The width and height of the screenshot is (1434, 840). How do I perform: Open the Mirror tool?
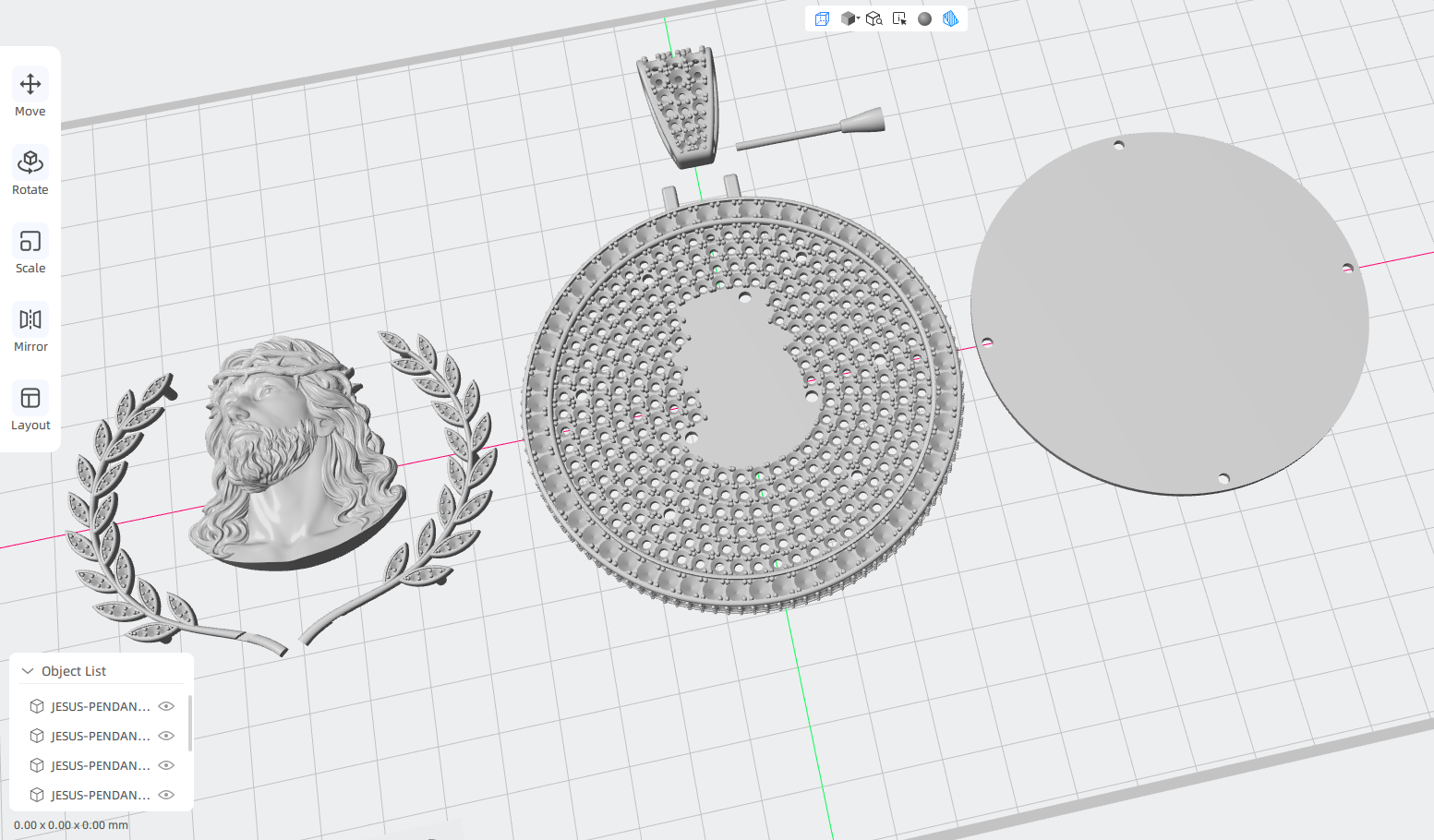(x=30, y=329)
